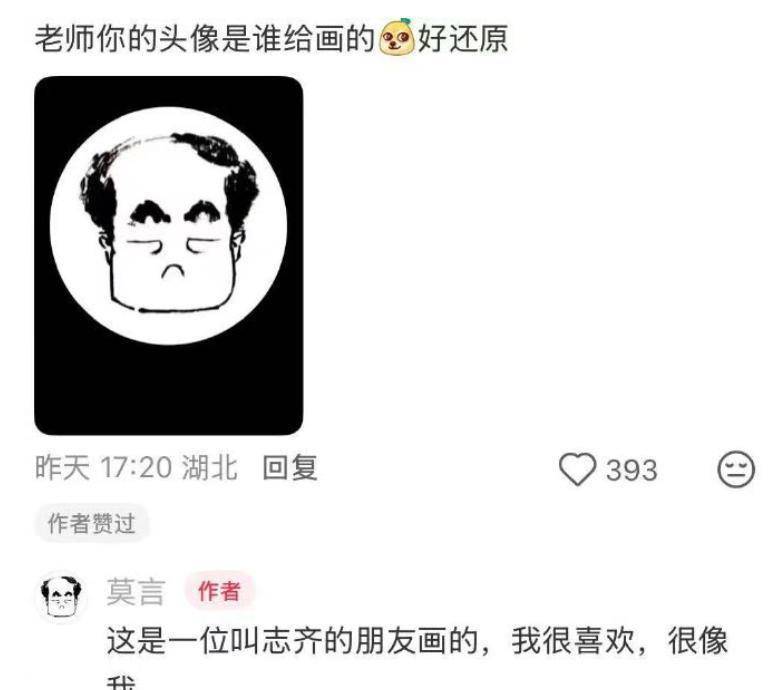
Task: Reply to the comment via 回复
Action: pyautogui.click(x=290, y=468)
